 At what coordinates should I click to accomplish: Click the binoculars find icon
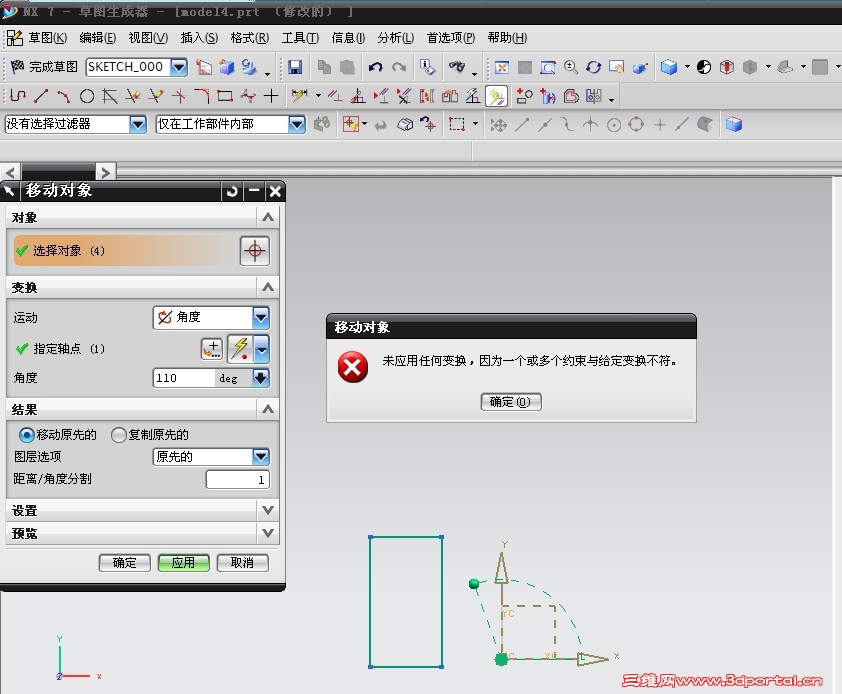tap(457, 67)
